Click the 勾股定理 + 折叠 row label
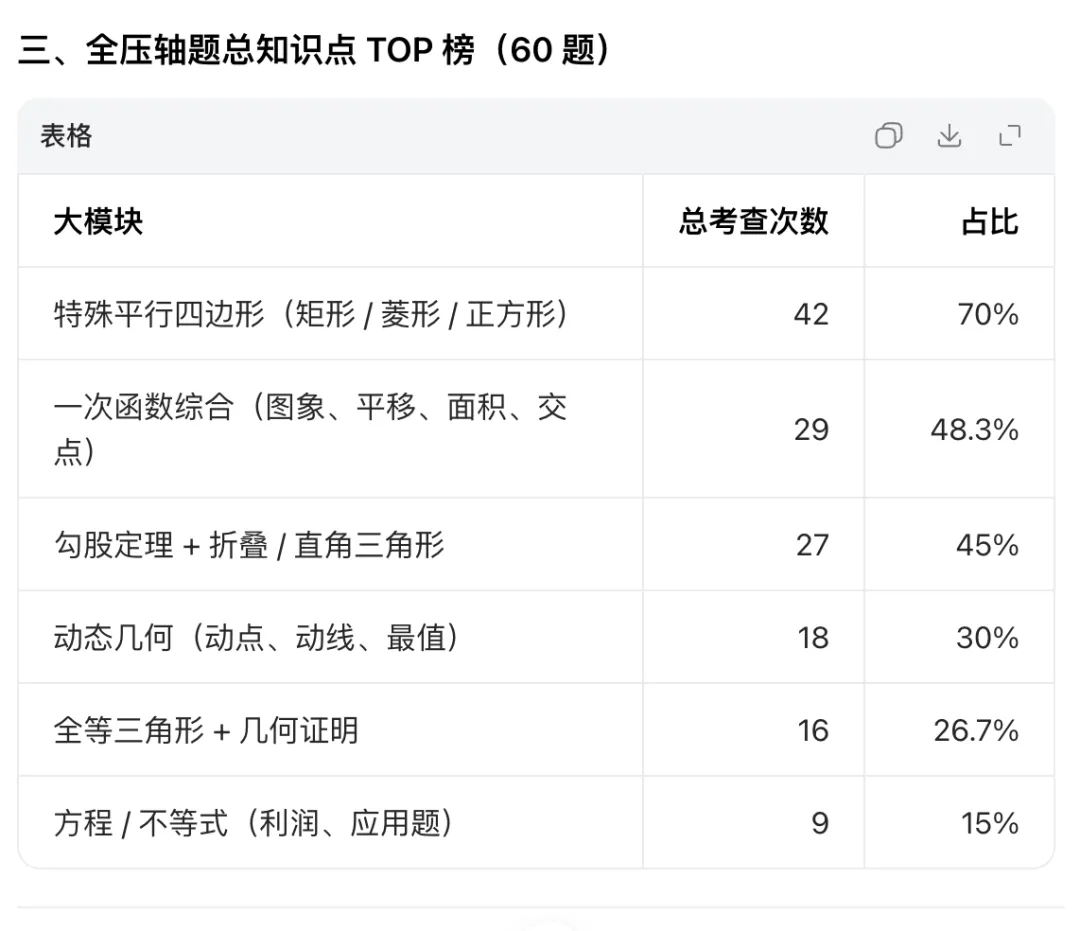The image size is (1080, 931). pos(249,545)
